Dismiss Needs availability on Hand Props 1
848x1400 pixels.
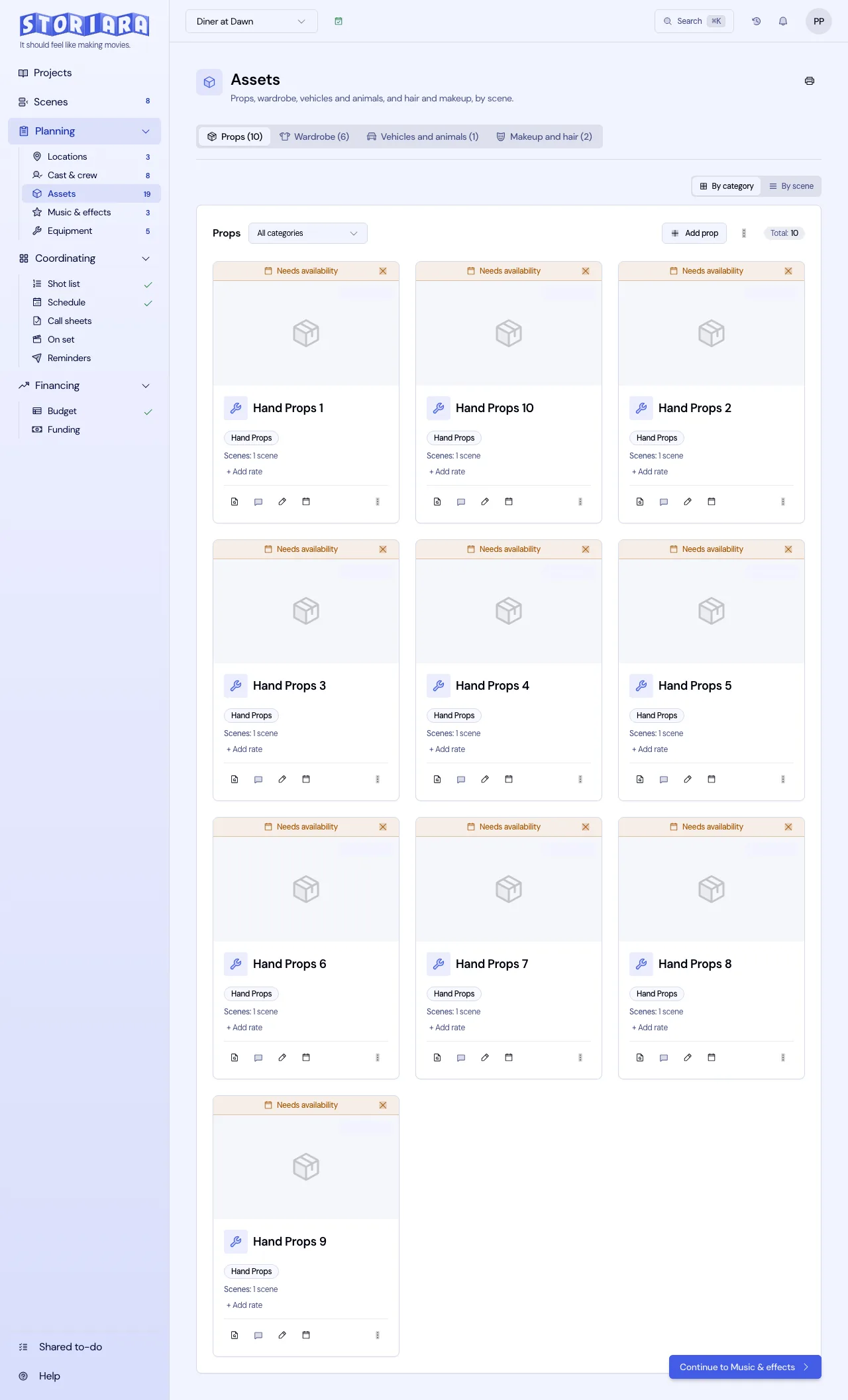click(x=383, y=271)
